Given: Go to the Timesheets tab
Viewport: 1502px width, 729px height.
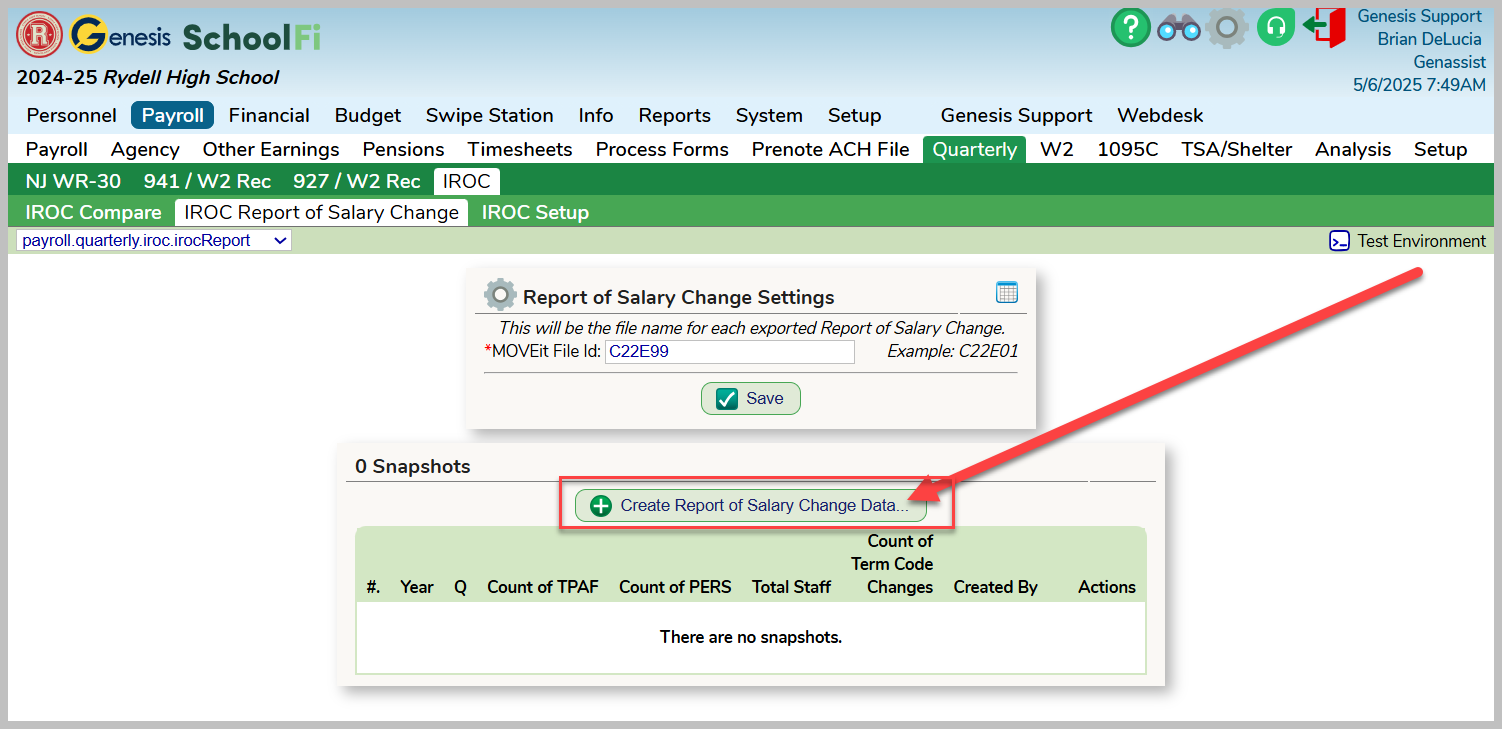Looking at the screenshot, I should tap(520, 150).
